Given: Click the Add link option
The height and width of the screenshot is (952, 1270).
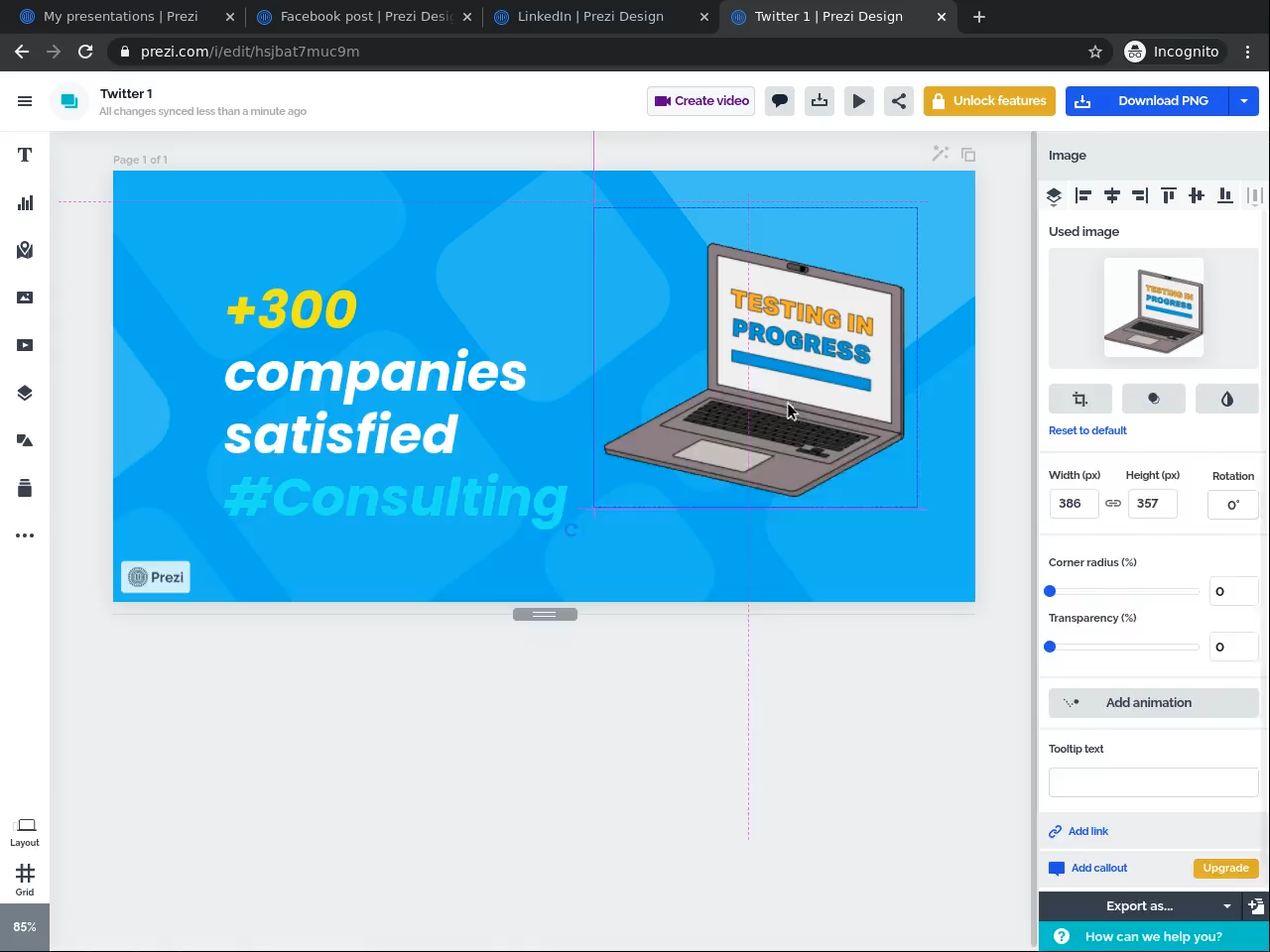Looking at the screenshot, I should [1079, 831].
